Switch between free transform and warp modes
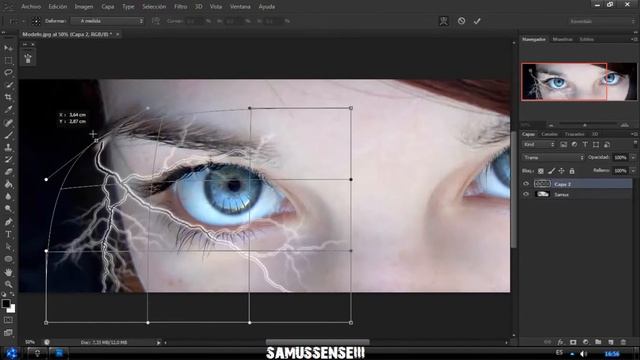Screen dimensions: 640x360 444,21
